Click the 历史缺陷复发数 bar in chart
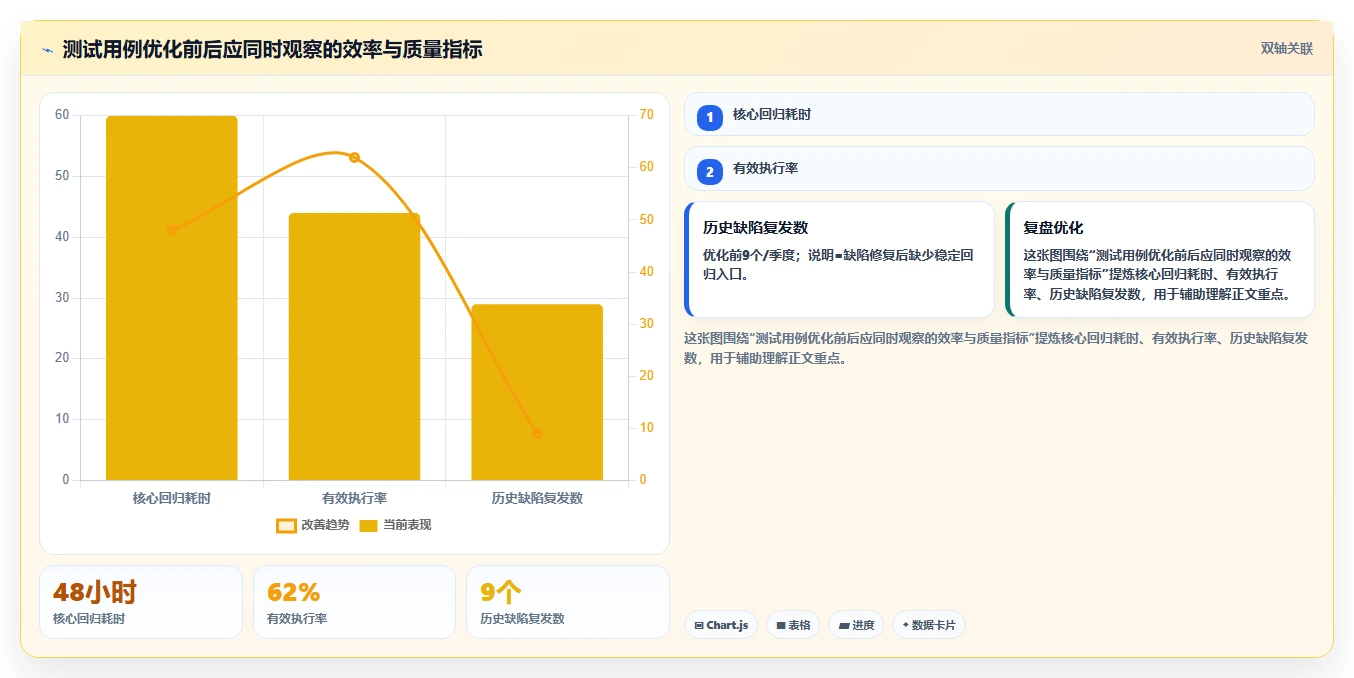Screen dimensions: 1354x678 click(x=537, y=392)
